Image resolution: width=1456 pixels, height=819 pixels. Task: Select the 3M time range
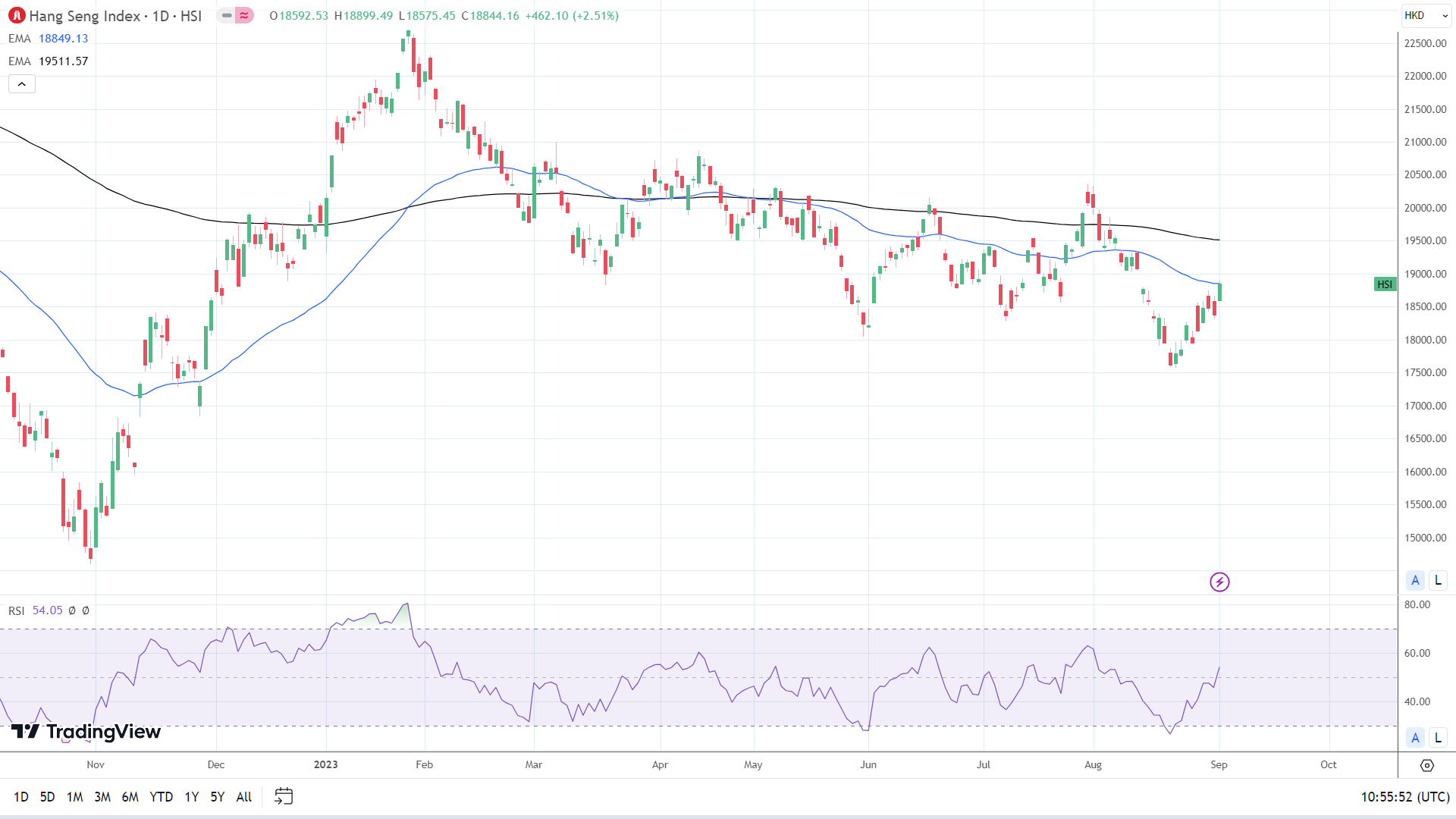tap(102, 797)
